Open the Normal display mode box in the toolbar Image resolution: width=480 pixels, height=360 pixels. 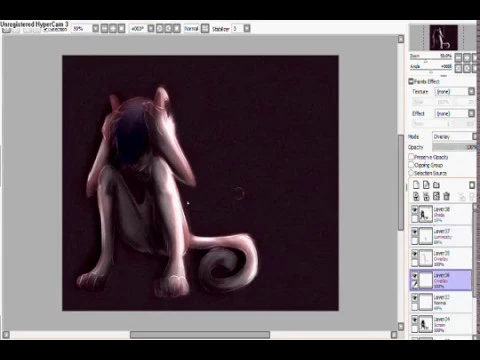[192, 29]
